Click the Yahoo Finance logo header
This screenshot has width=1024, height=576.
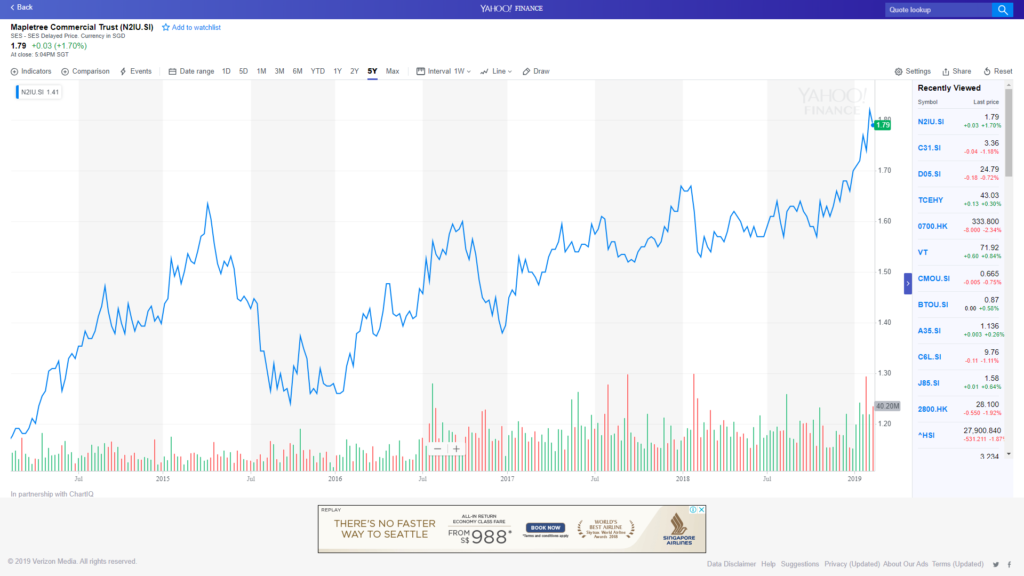coord(511,8)
